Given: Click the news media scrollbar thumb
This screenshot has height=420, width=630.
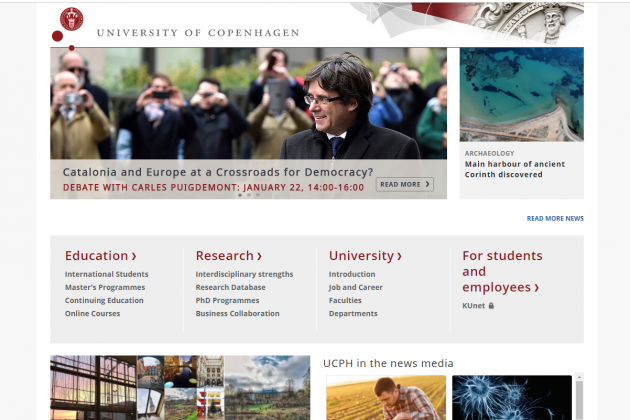Looking at the screenshot, I should coord(579,400).
